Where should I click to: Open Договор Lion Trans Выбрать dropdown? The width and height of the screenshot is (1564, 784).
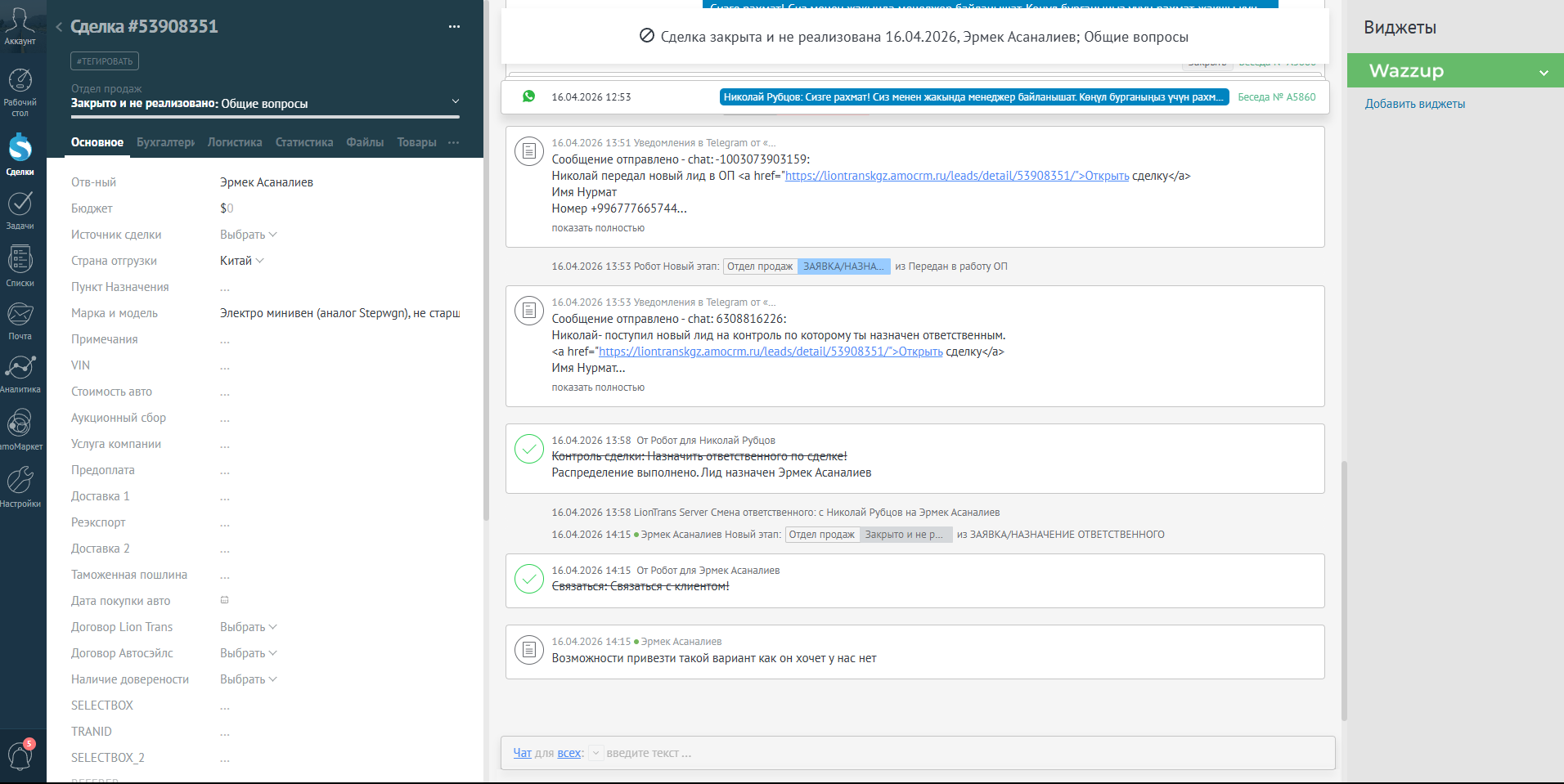(249, 627)
